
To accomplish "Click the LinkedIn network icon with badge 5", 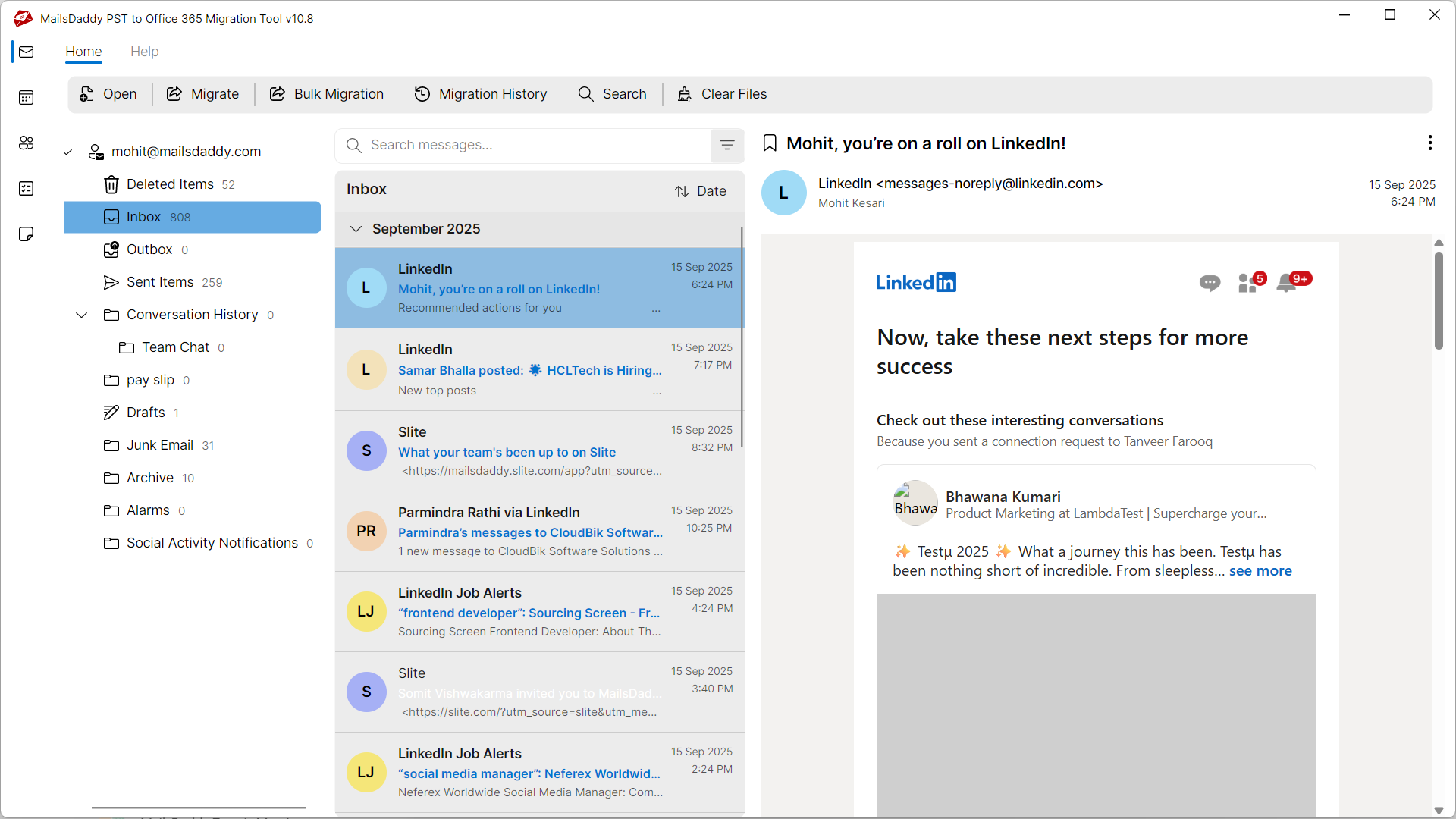I will pos(1250,281).
